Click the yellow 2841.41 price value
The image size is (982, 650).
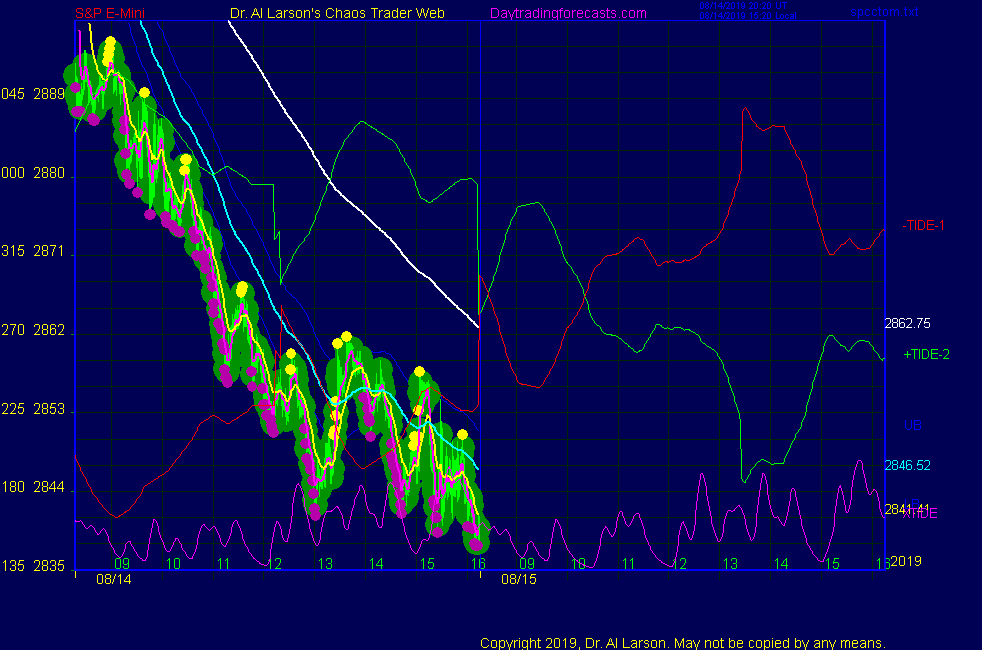point(906,508)
